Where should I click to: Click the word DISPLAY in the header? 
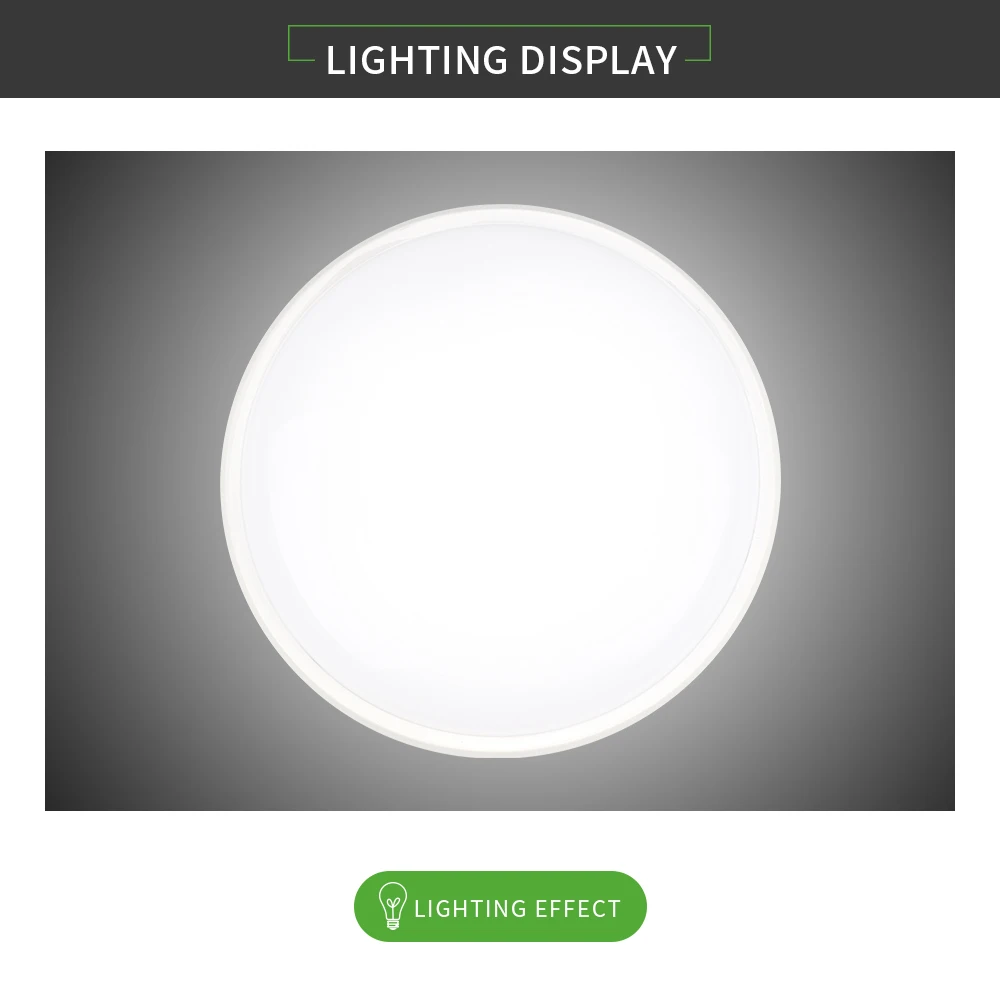(x=598, y=60)
